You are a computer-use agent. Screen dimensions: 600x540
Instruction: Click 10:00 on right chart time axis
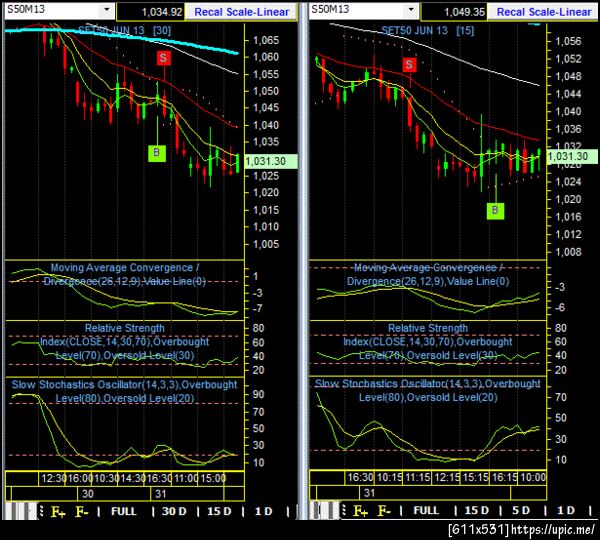point(533,478)
